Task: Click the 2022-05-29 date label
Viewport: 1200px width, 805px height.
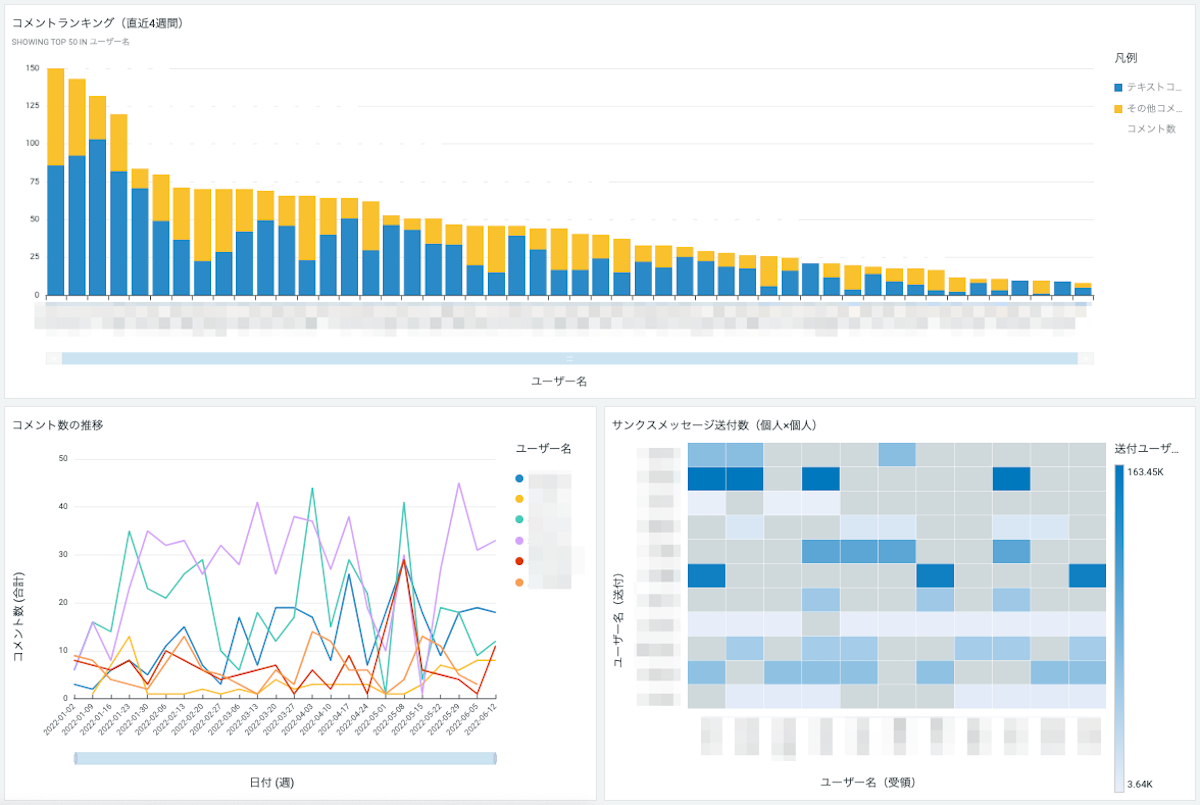Action: click(x=445, y=719)
